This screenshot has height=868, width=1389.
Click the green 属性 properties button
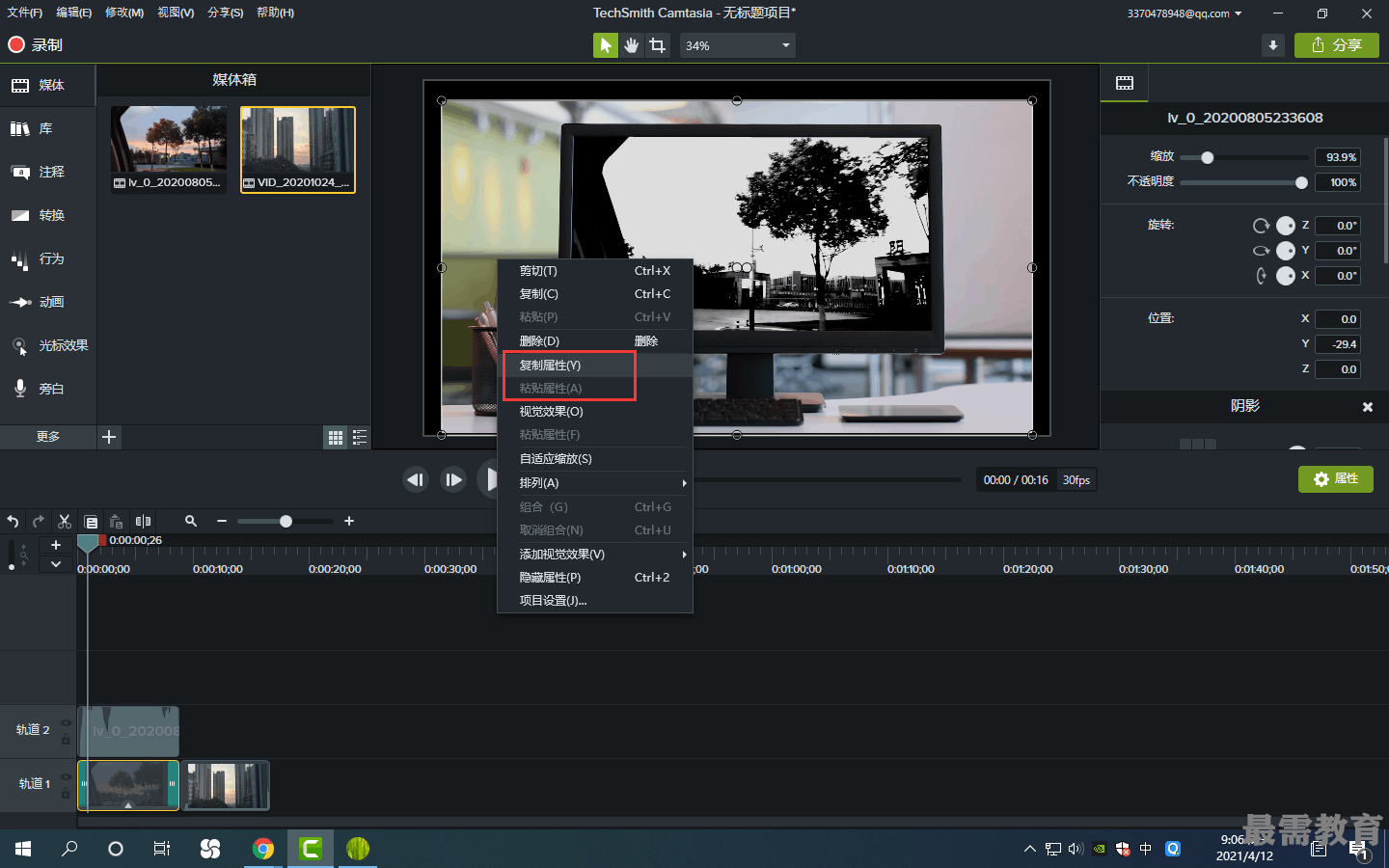1336,479
